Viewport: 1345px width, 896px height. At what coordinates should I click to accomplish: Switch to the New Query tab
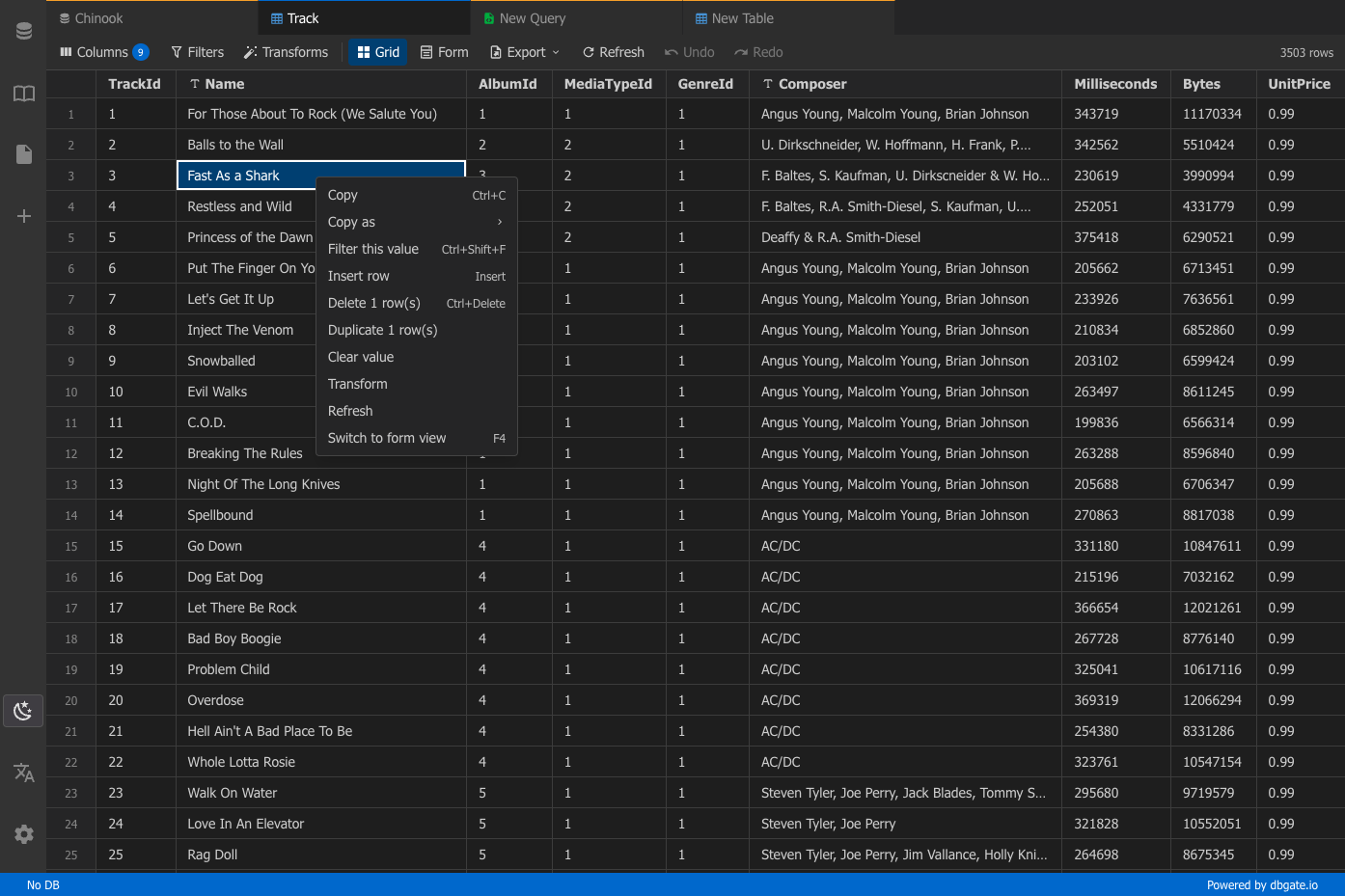(x=577, y=18)
